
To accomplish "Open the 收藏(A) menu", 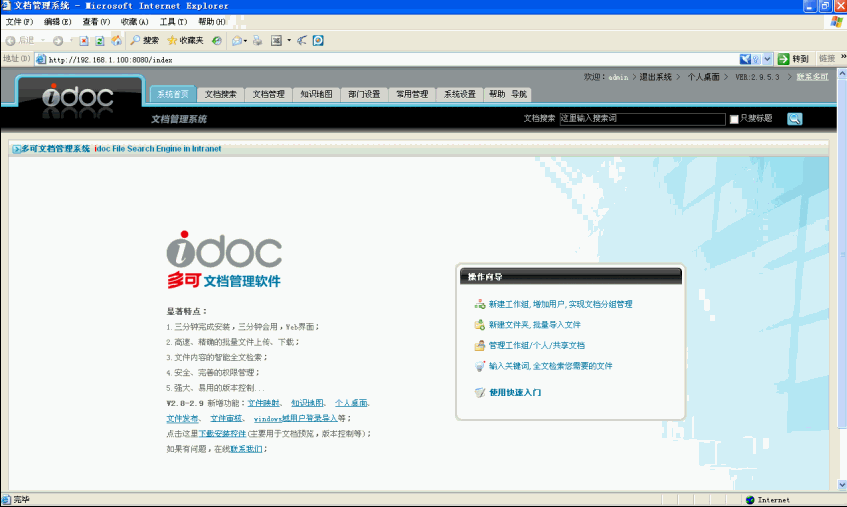I will [x=135, y=22].
